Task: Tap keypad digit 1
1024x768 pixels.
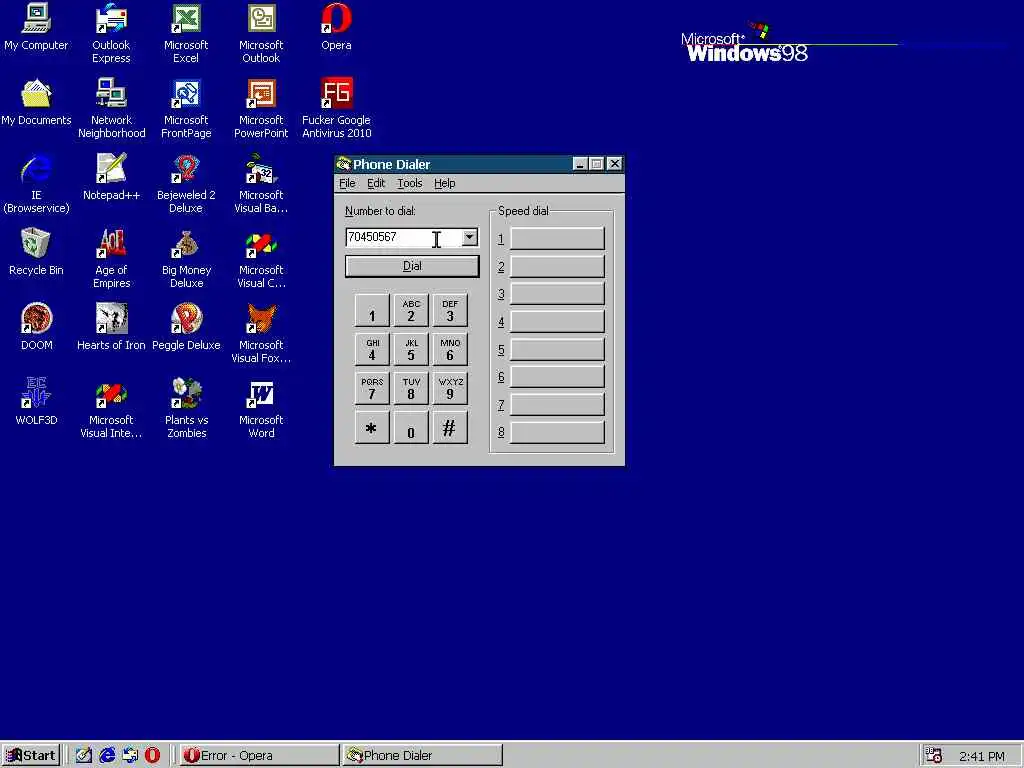Action: pyautogui.click(x=372, y=310)
